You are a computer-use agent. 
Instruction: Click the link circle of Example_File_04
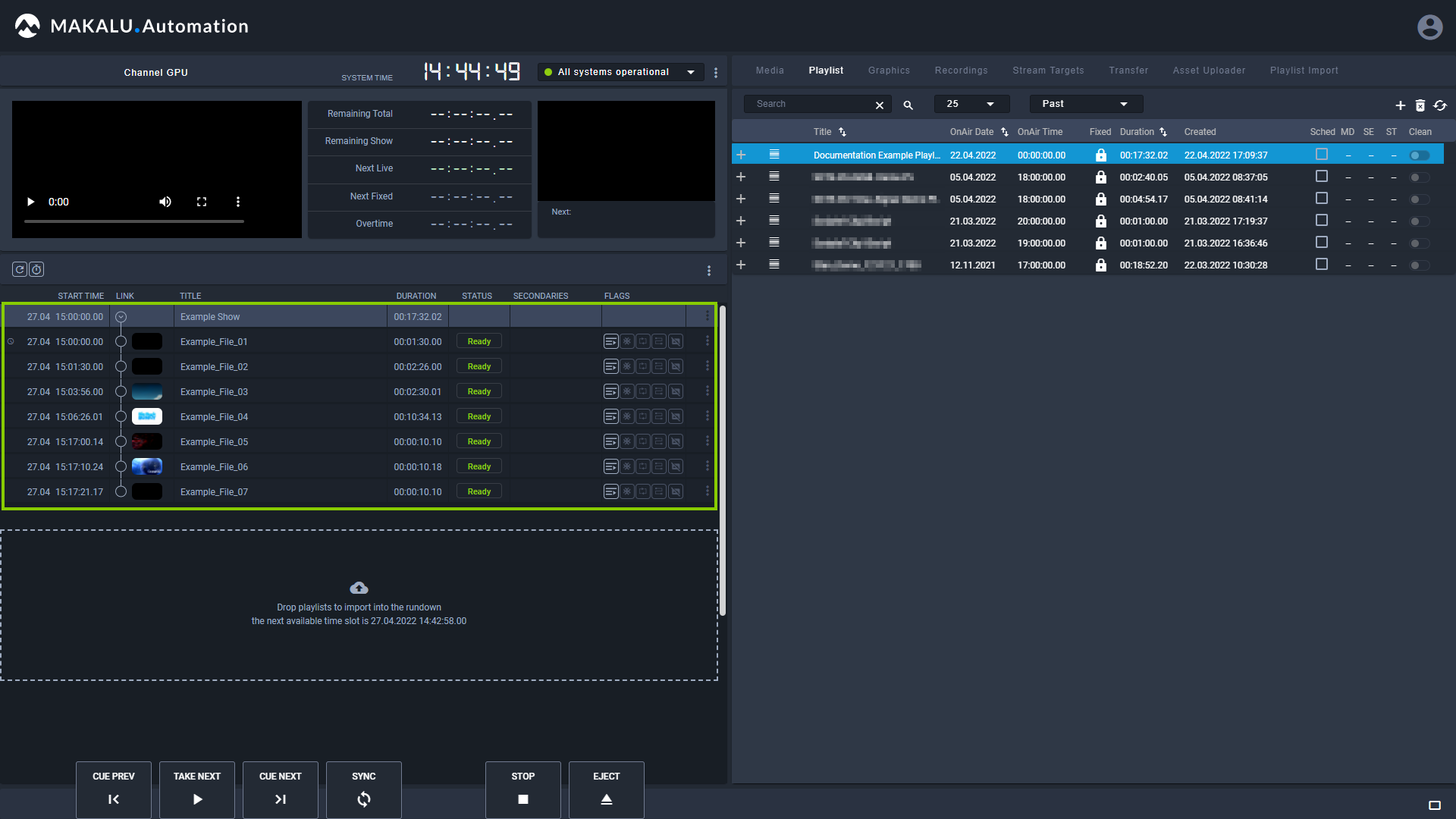click(x=121, y=416)
